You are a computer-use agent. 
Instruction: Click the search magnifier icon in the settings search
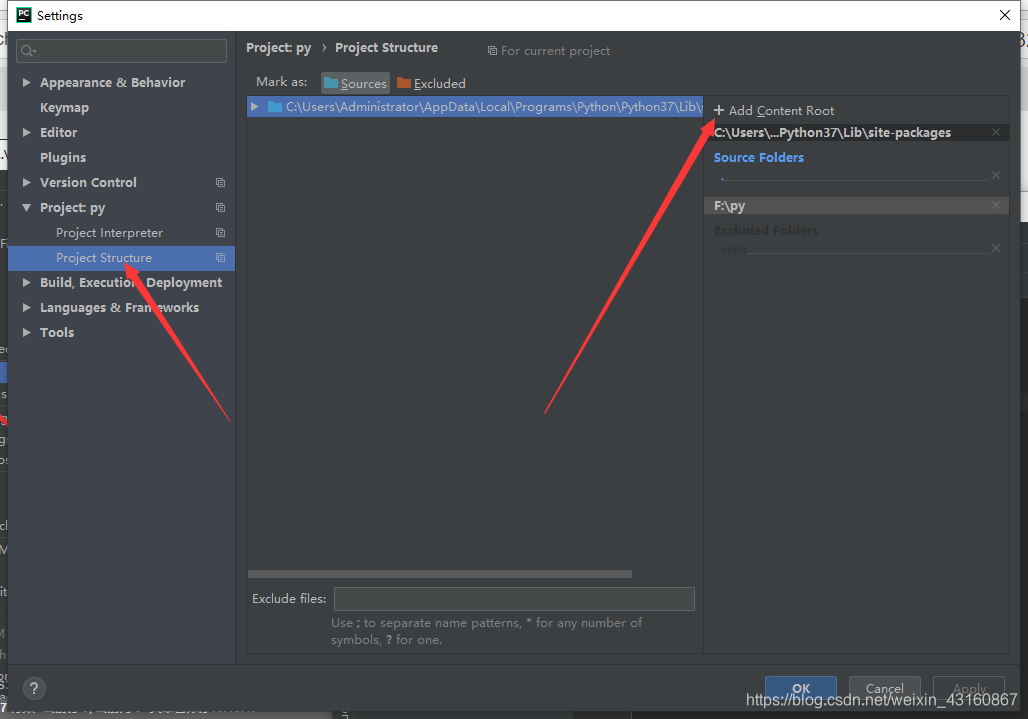[x=28, y=51]
